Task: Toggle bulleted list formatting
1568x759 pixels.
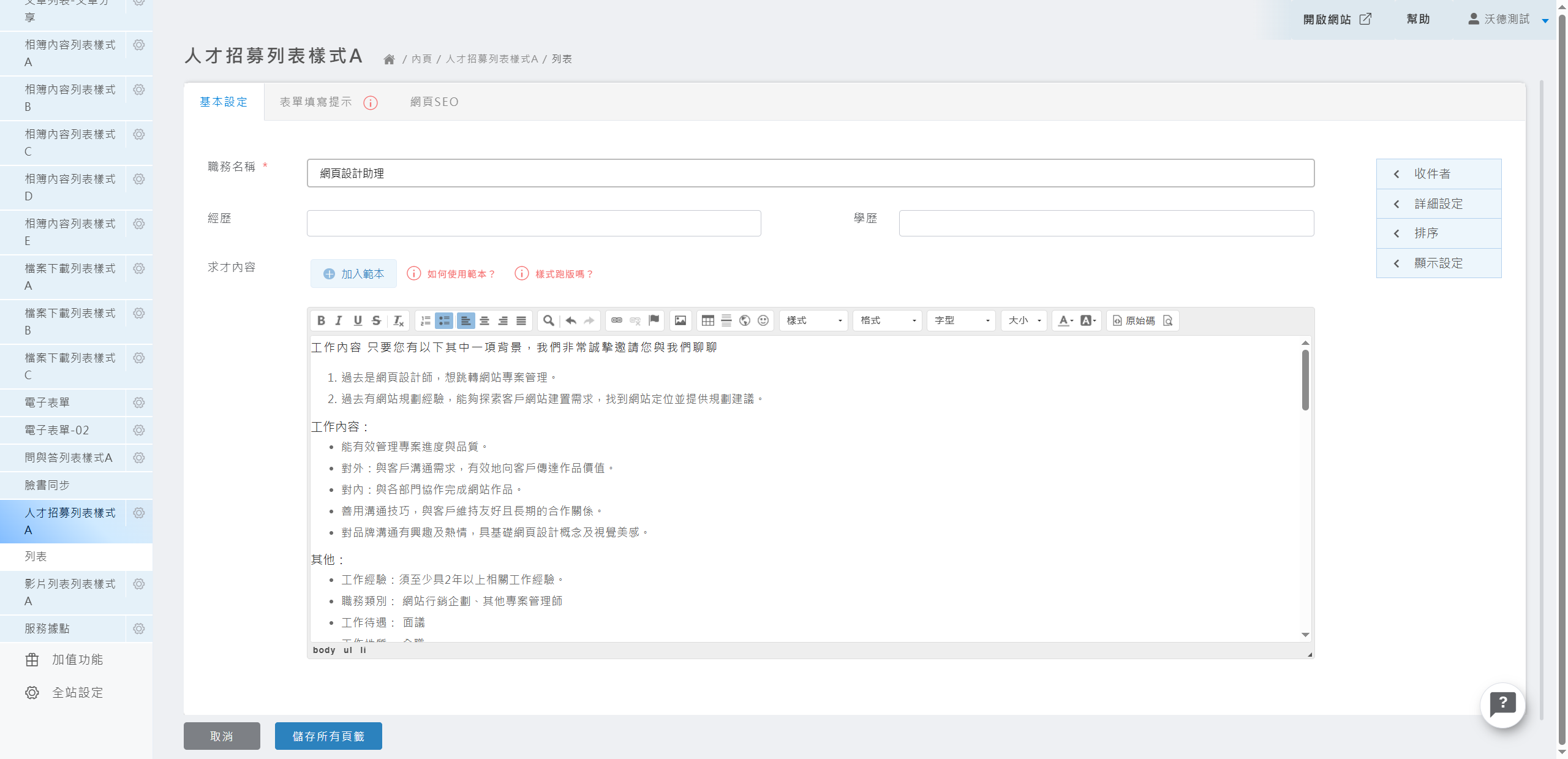Action: [x=444, y=320]
